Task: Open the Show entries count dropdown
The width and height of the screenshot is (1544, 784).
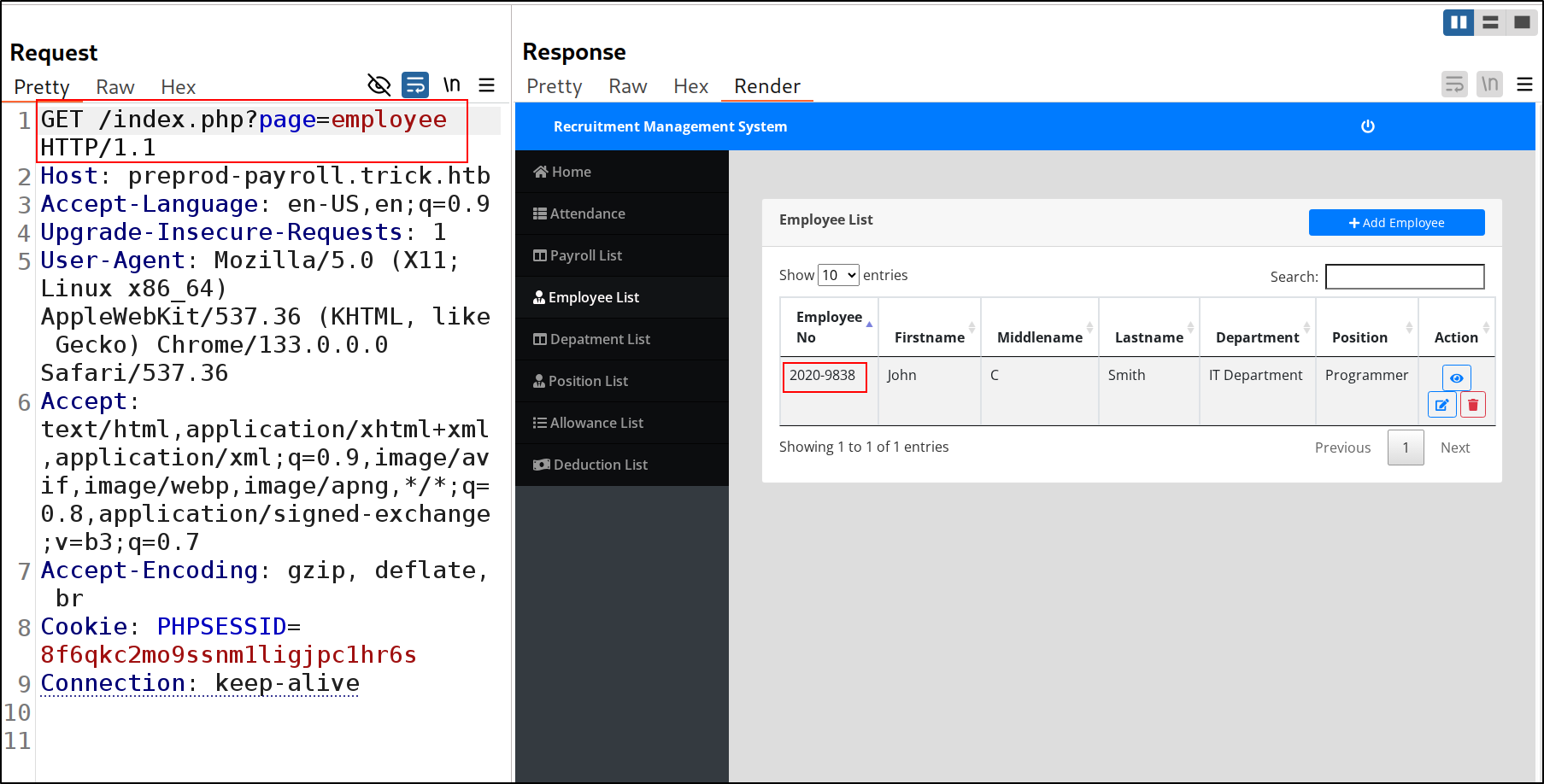Action: 838,275
